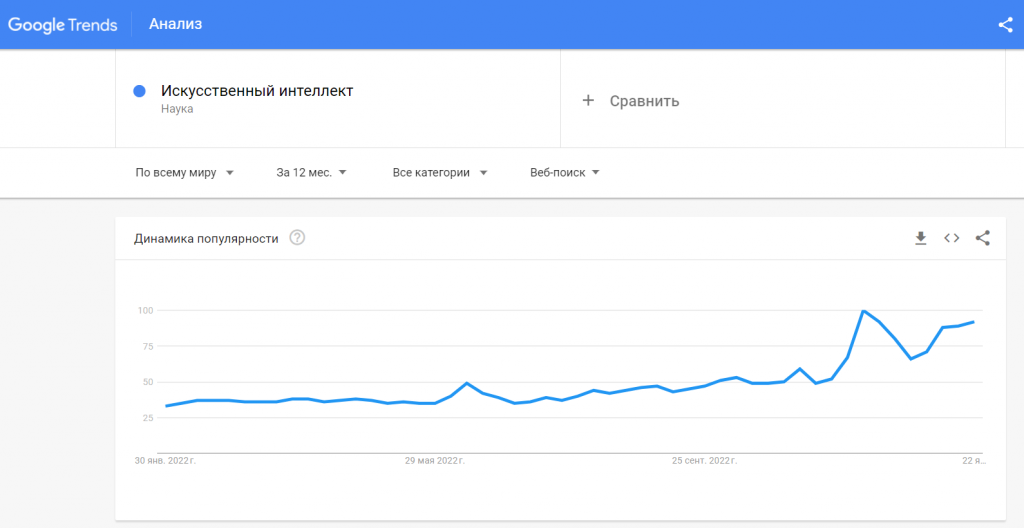Select the Анализ tab in header
1024x528 pixels.
point(176,25)
